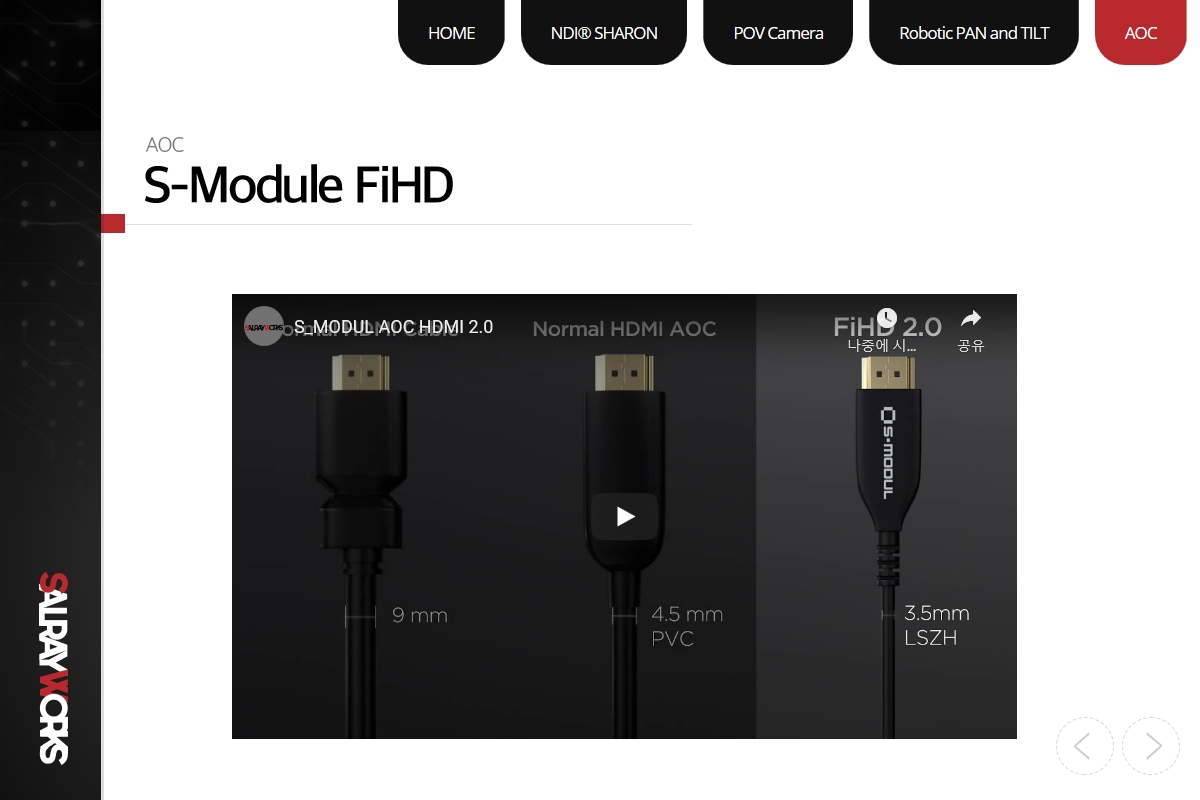
Task: Click the Watch Later clock icon
Action: pos(886,318)
